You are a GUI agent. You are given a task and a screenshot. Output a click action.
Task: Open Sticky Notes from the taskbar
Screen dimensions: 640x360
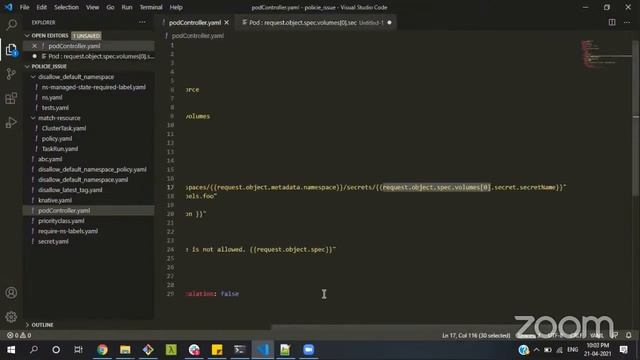click(x=217, y=350)
